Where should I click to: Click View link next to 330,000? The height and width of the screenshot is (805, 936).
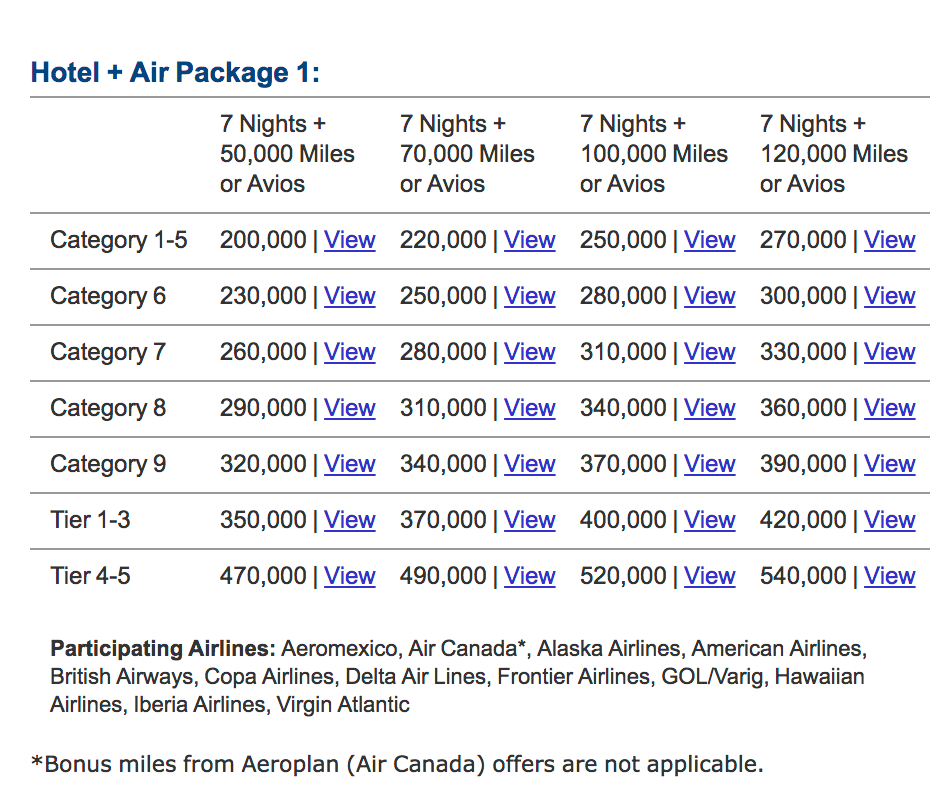point(889,352)
